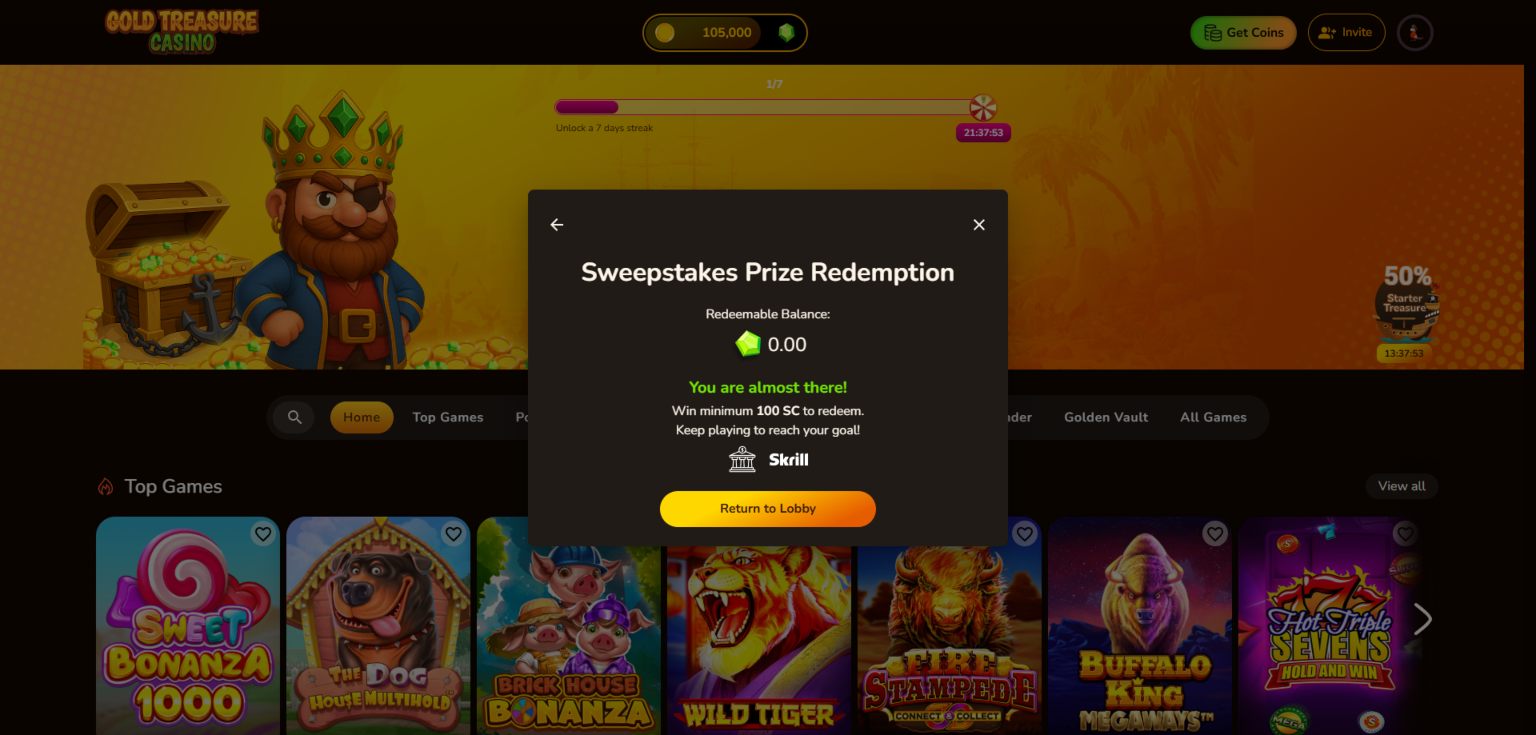
Task: Select the Home tab
Action: (362, 417)
